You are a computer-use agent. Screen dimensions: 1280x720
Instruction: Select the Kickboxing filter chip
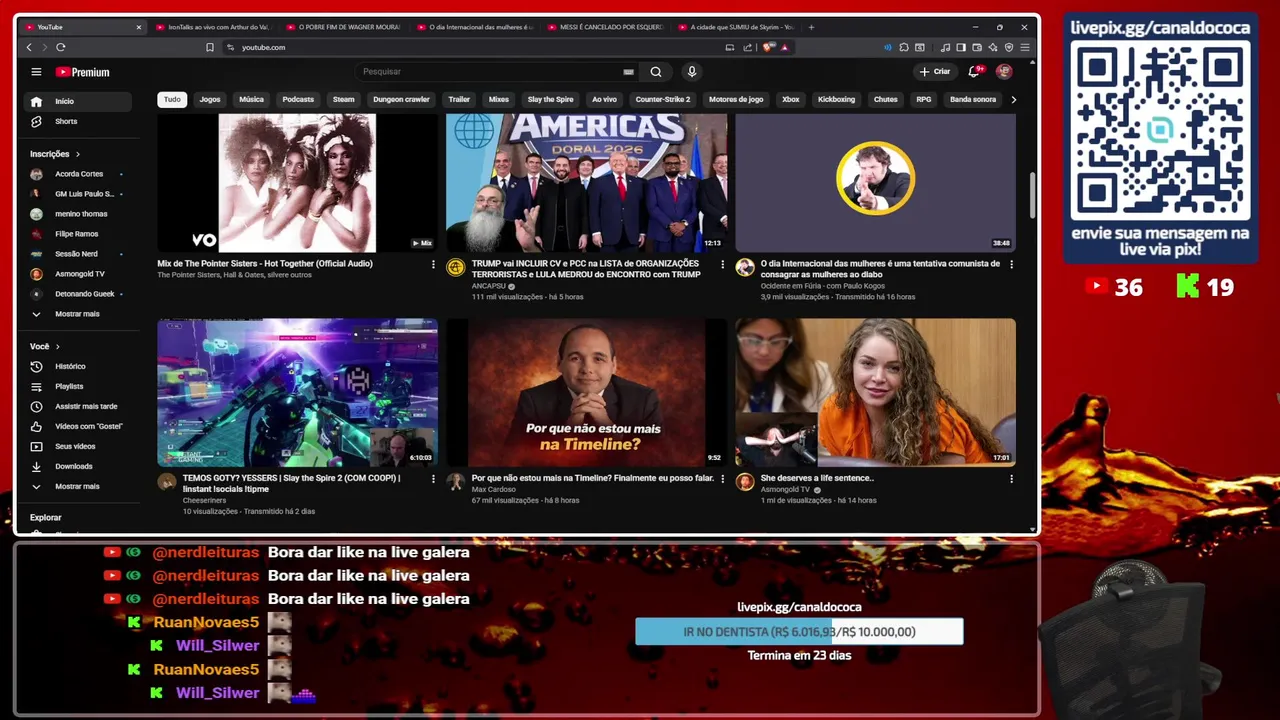click(x=836, y=99)
